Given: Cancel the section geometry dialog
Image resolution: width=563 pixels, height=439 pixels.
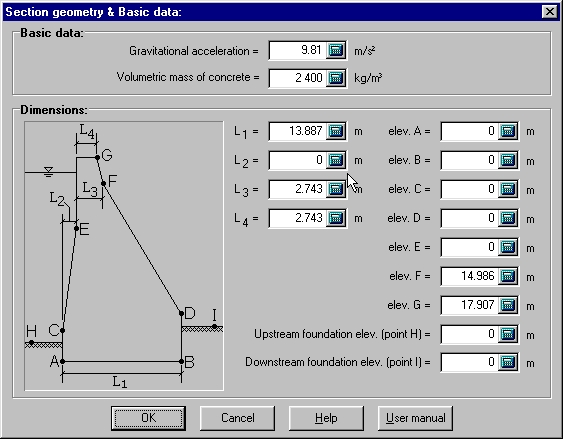Looking at the screenshot, I should (x=237, y=418).
